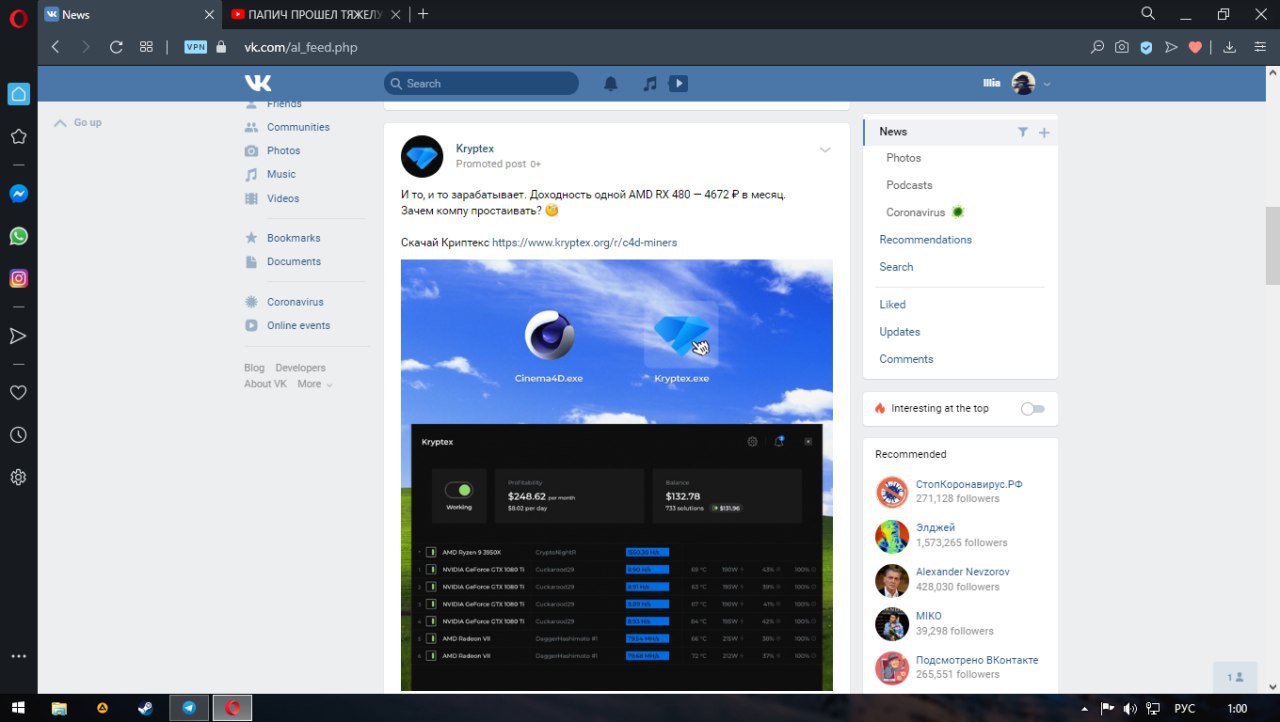
Task: Close the News browser tab
Action: (209, 14)
